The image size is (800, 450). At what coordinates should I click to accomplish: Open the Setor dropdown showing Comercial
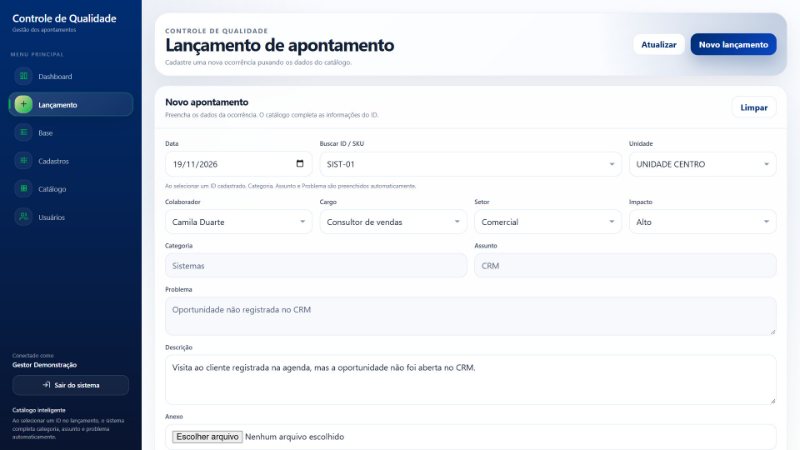[547, 222]
